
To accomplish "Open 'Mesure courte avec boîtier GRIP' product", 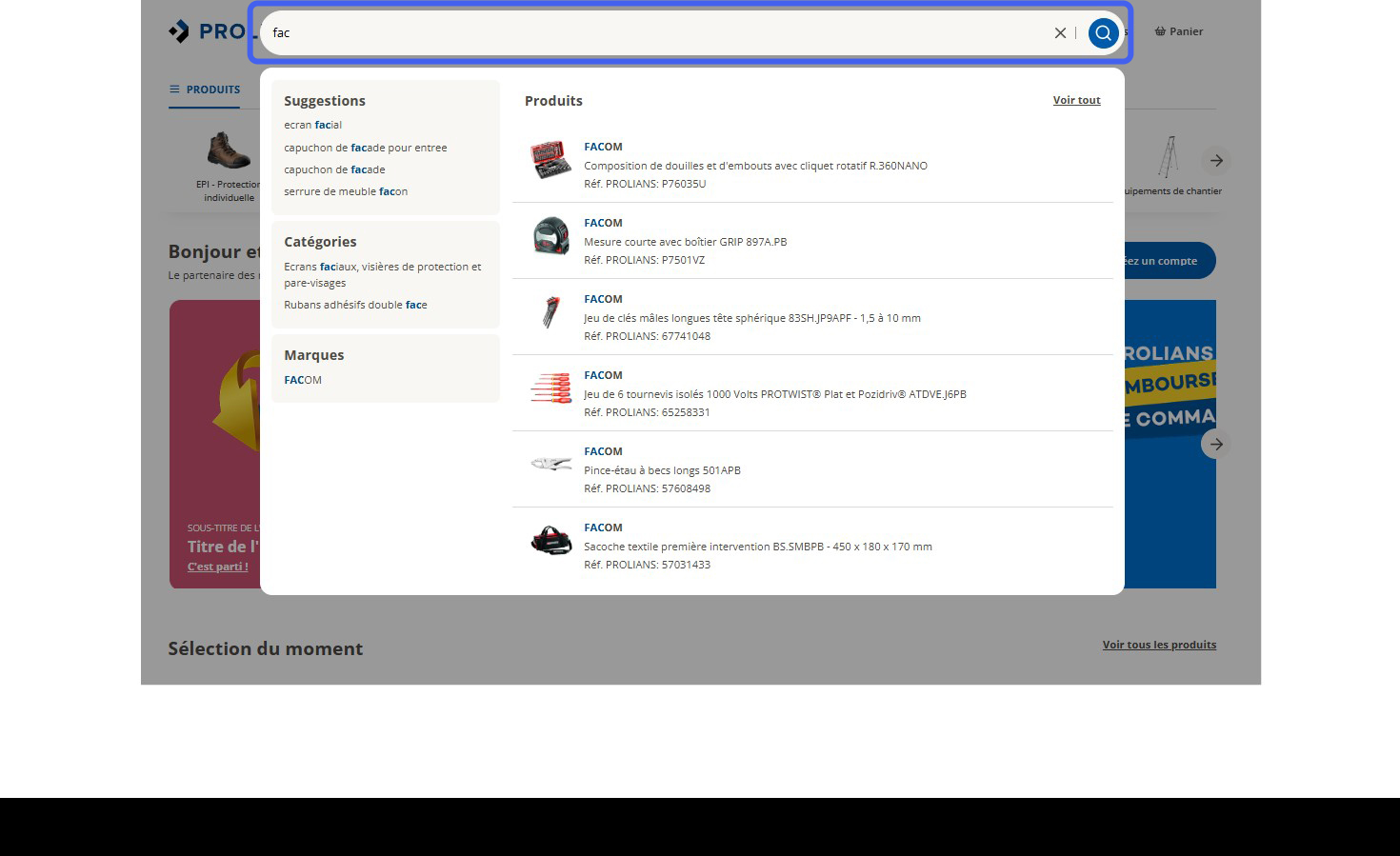I will 685,242.
